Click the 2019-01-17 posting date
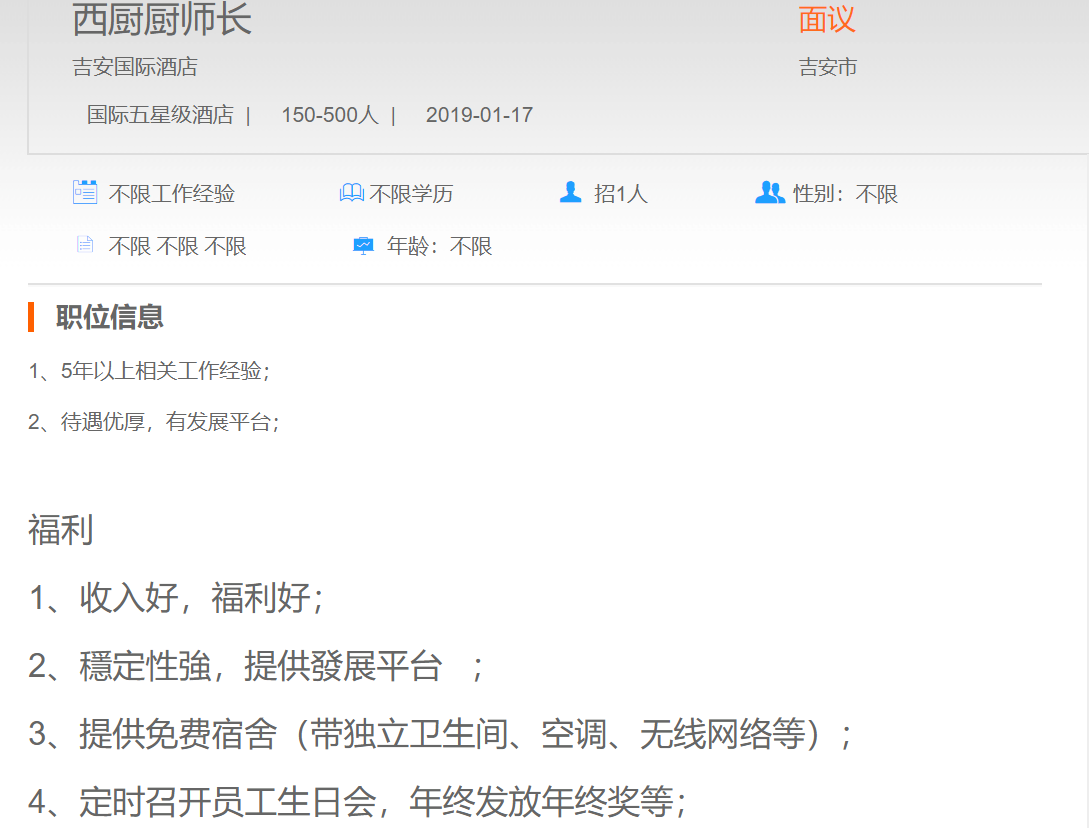Screen dimensions: 1089x828 pyautogui.click(x=479, y=115)
